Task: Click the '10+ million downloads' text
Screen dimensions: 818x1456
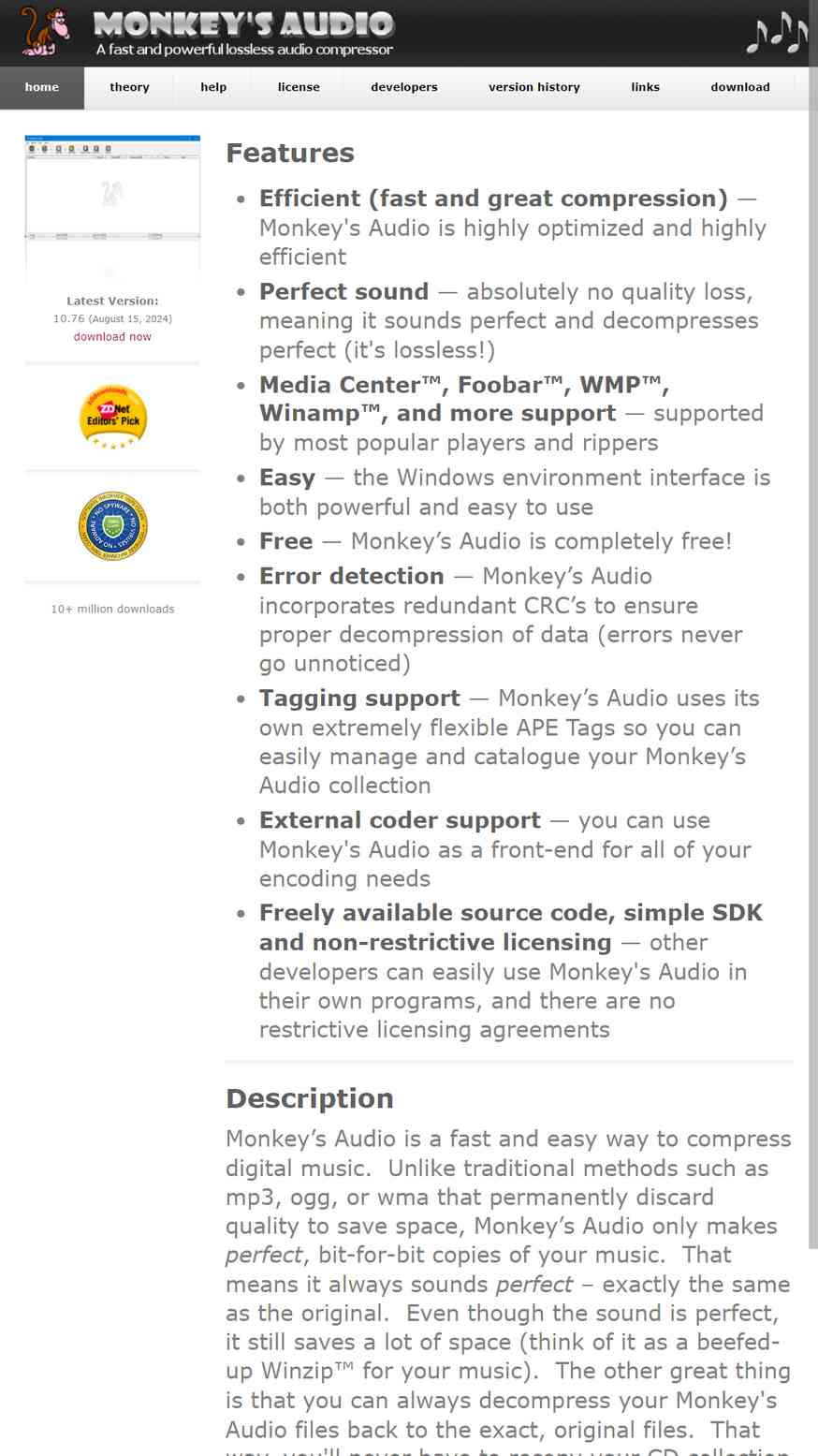Action: (112, 609)
